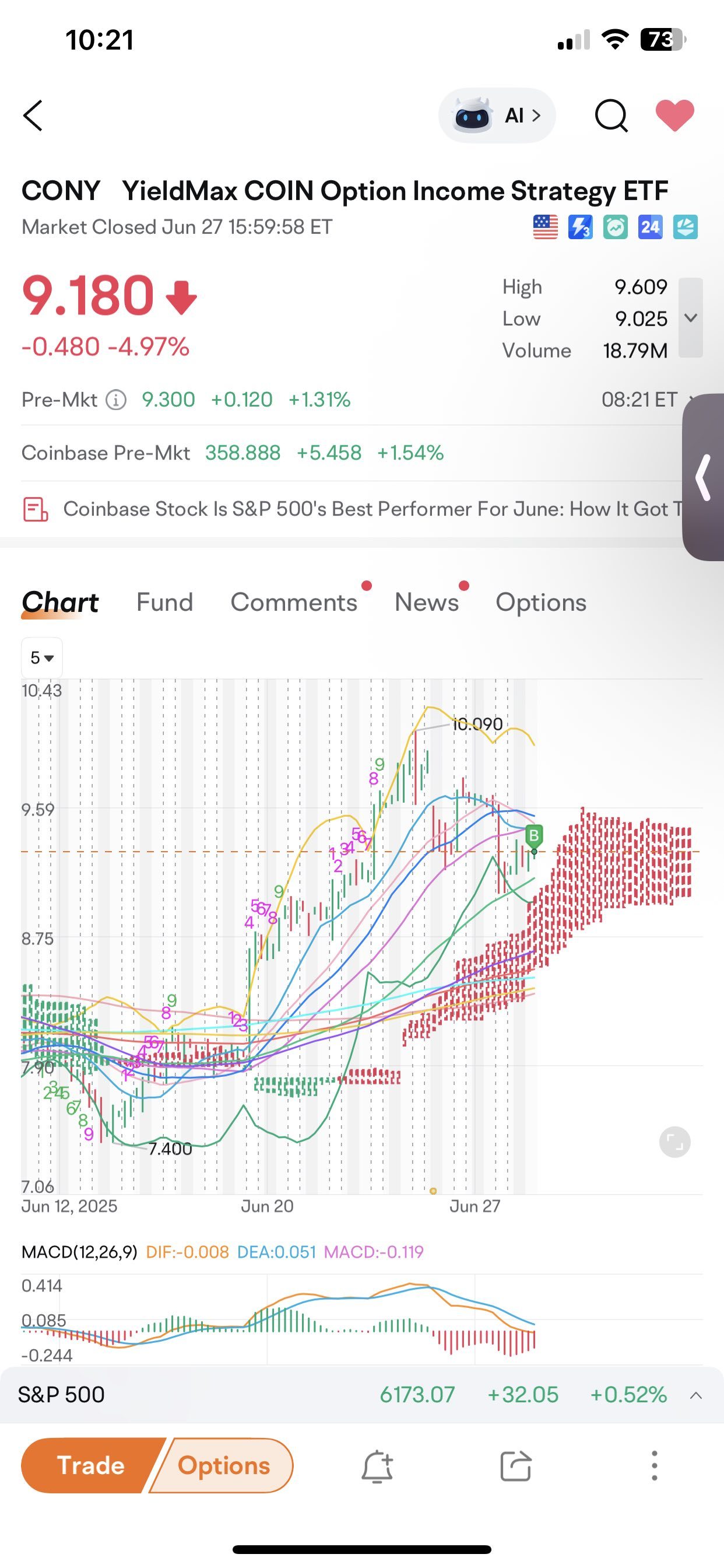The width and height of the screenshot is (724, 1568).
Task: Tap the Pre-Mkt info icon
Action: click(x=116, y=400)
